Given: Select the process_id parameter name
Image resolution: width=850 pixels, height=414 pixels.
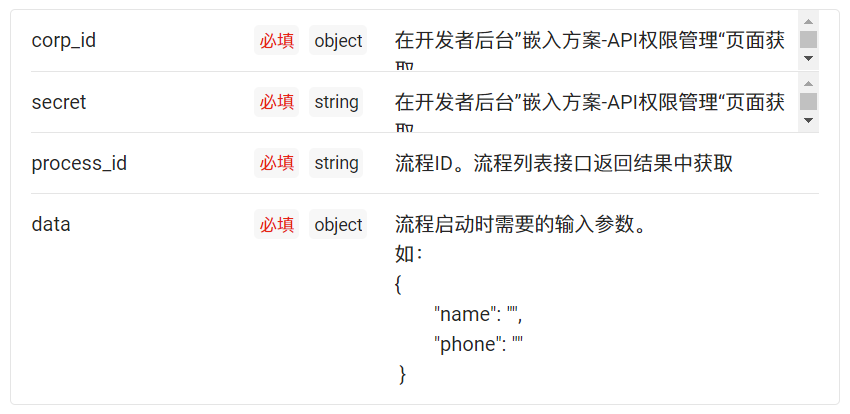Looking at the screenshot, I should click(x=79, y=163).
